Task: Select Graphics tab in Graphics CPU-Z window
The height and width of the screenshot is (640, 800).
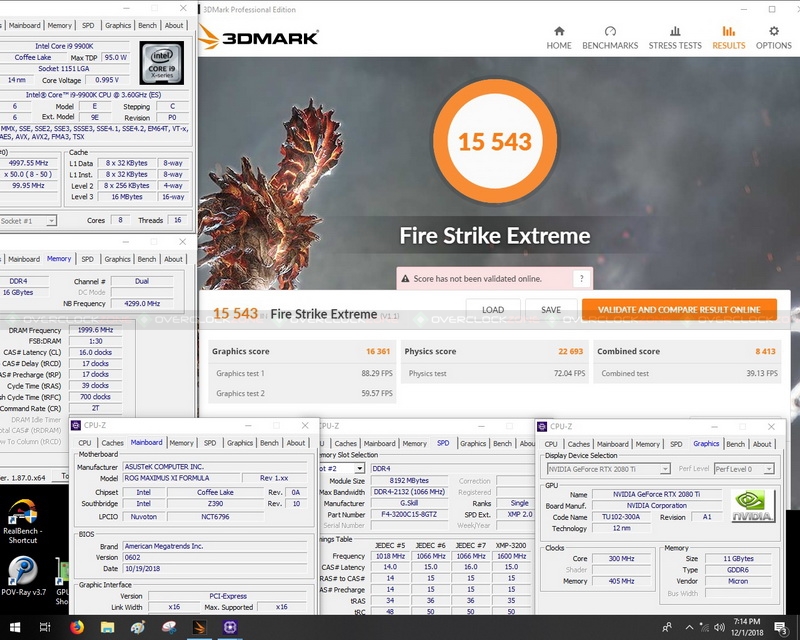Action: click(x=706, y=444)
